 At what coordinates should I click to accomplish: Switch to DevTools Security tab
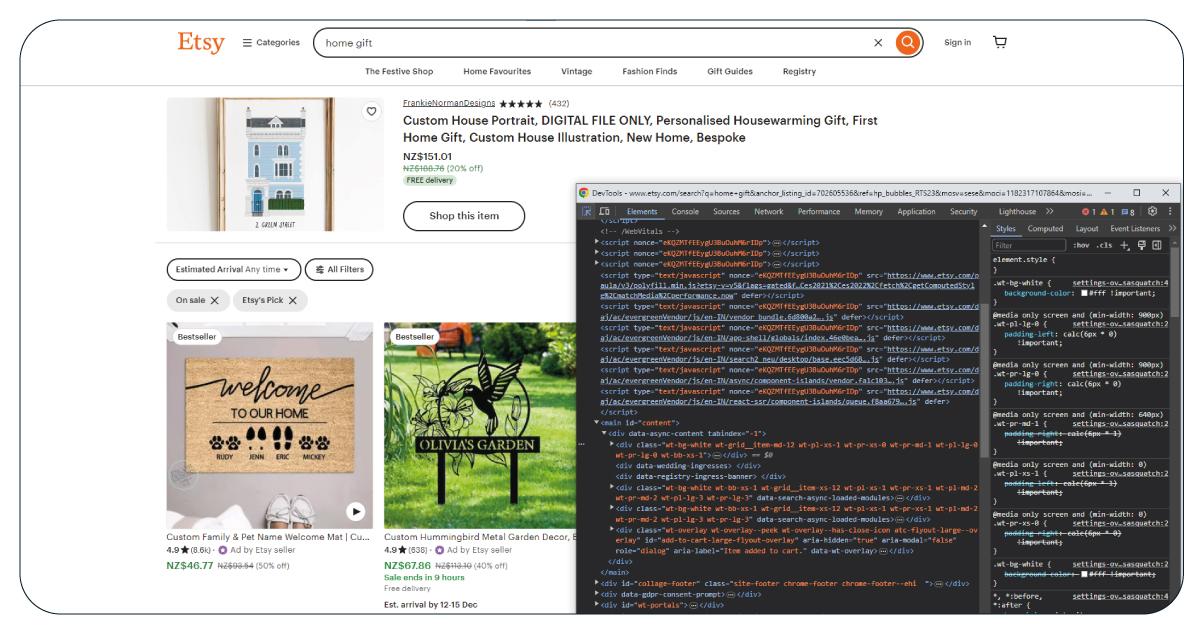pyautogui.click(x=964, y=212)
